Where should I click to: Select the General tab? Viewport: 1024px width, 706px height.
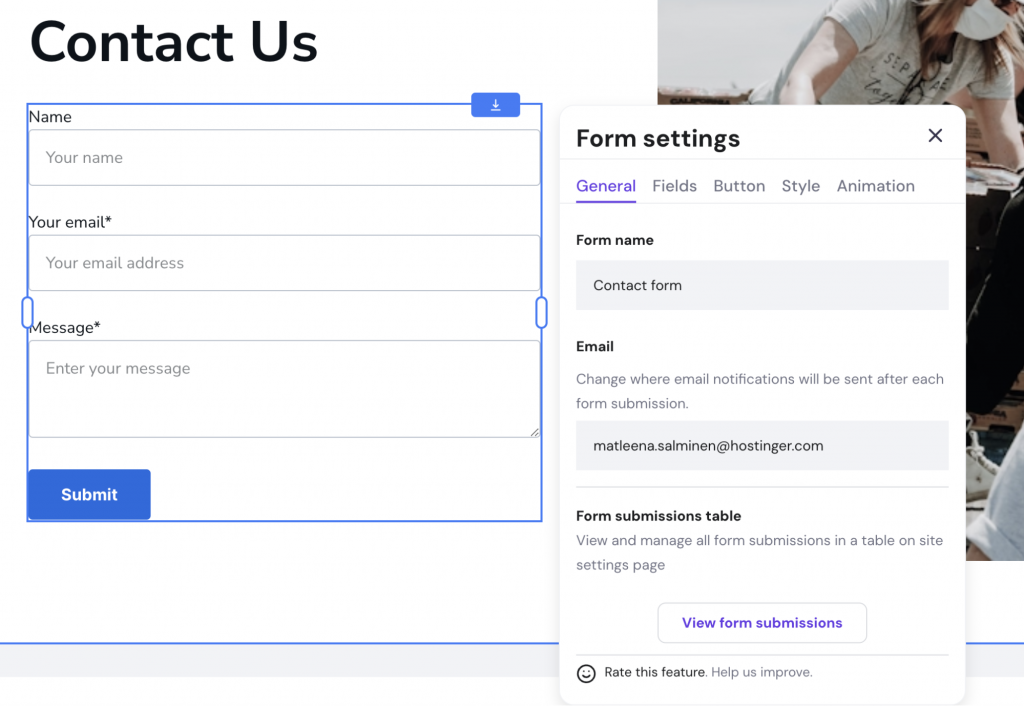(606, 186)
